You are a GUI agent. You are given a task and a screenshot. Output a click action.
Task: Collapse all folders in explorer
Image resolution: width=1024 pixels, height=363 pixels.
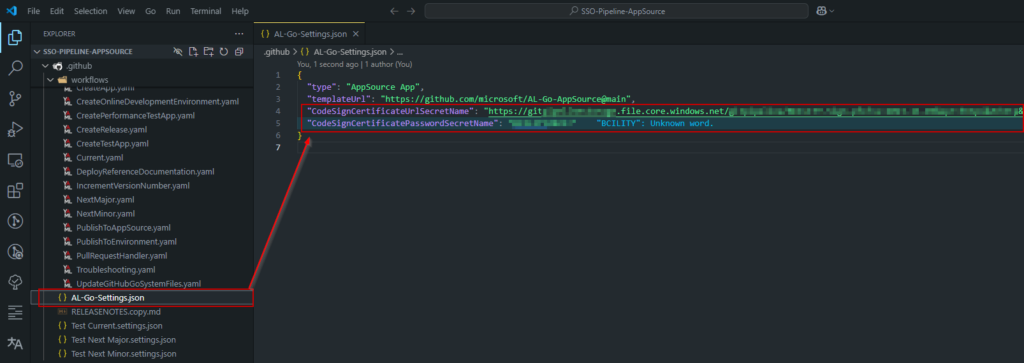[238, 52]
